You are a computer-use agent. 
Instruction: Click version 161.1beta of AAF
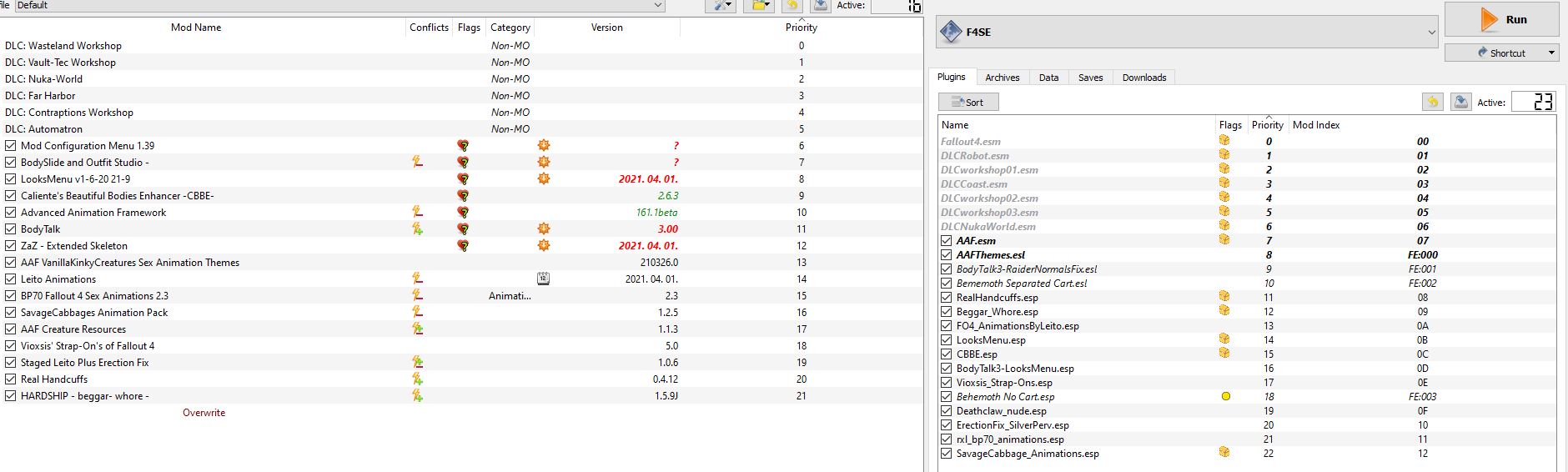click(x=657, y=213)
